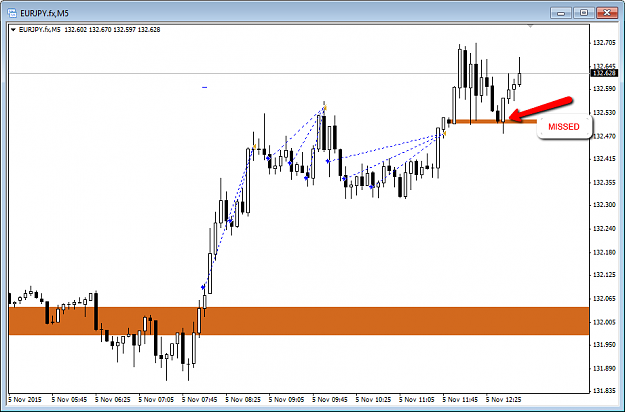Click the 5 Nov 07:45 time axis label
625x412 pixels.
[199, 399]
